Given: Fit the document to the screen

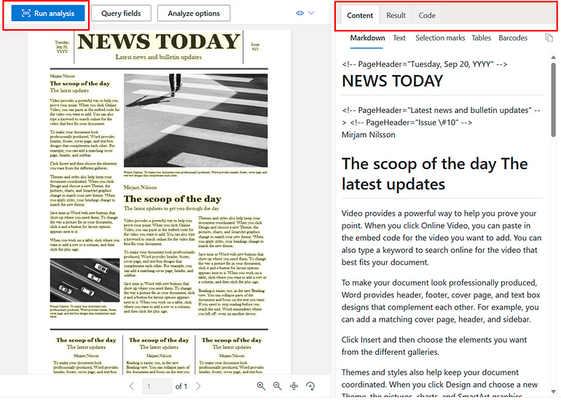Looking at the screenshot, I should coord(294,386).
